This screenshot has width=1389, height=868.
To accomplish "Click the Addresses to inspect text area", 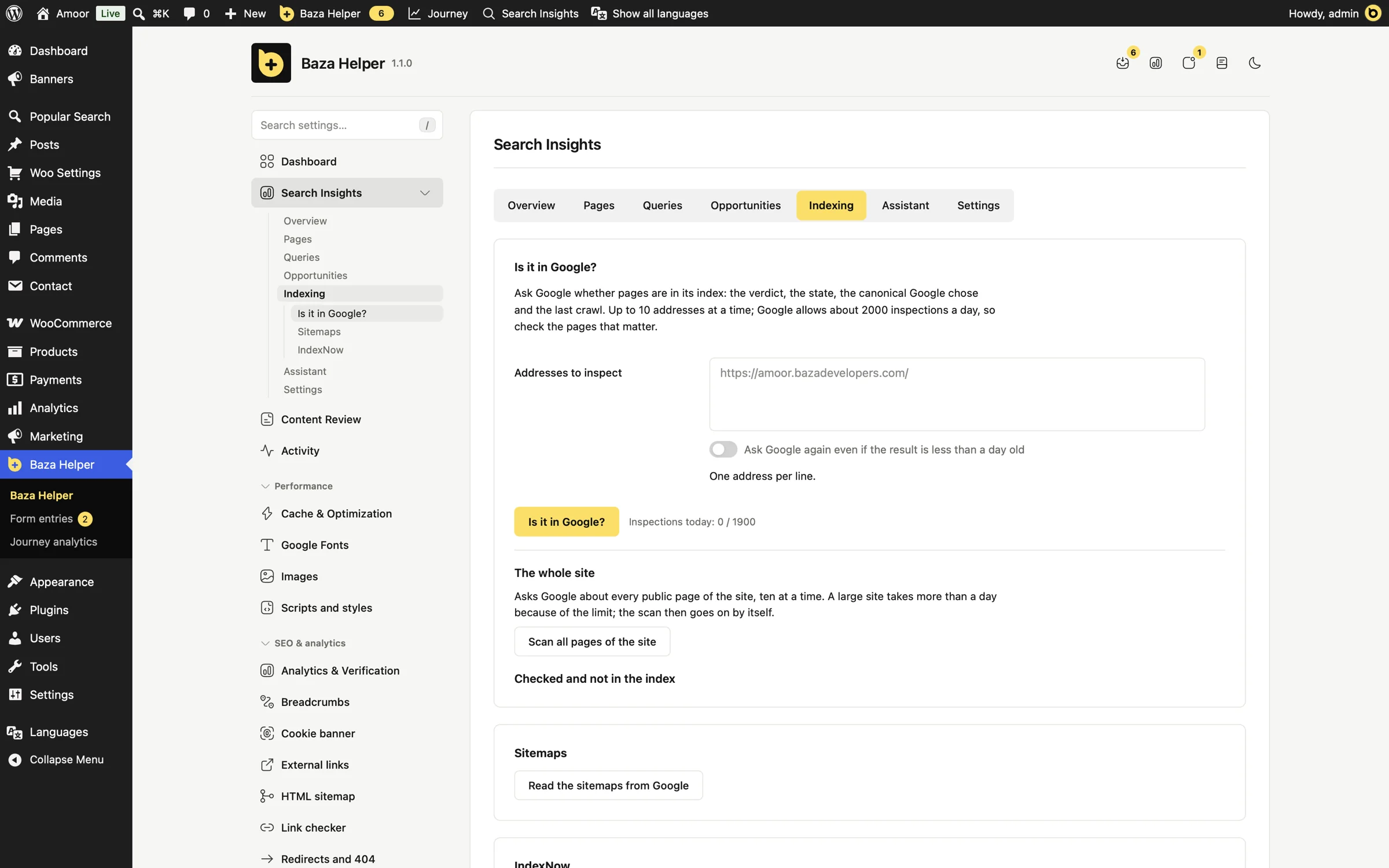I will [957, 394].
